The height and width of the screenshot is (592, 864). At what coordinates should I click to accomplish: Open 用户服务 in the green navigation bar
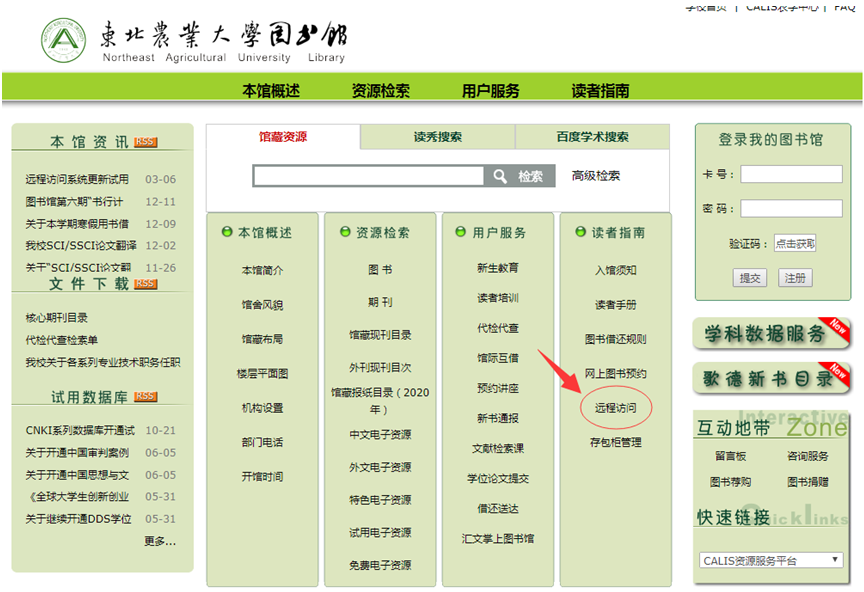pos(490,90)
